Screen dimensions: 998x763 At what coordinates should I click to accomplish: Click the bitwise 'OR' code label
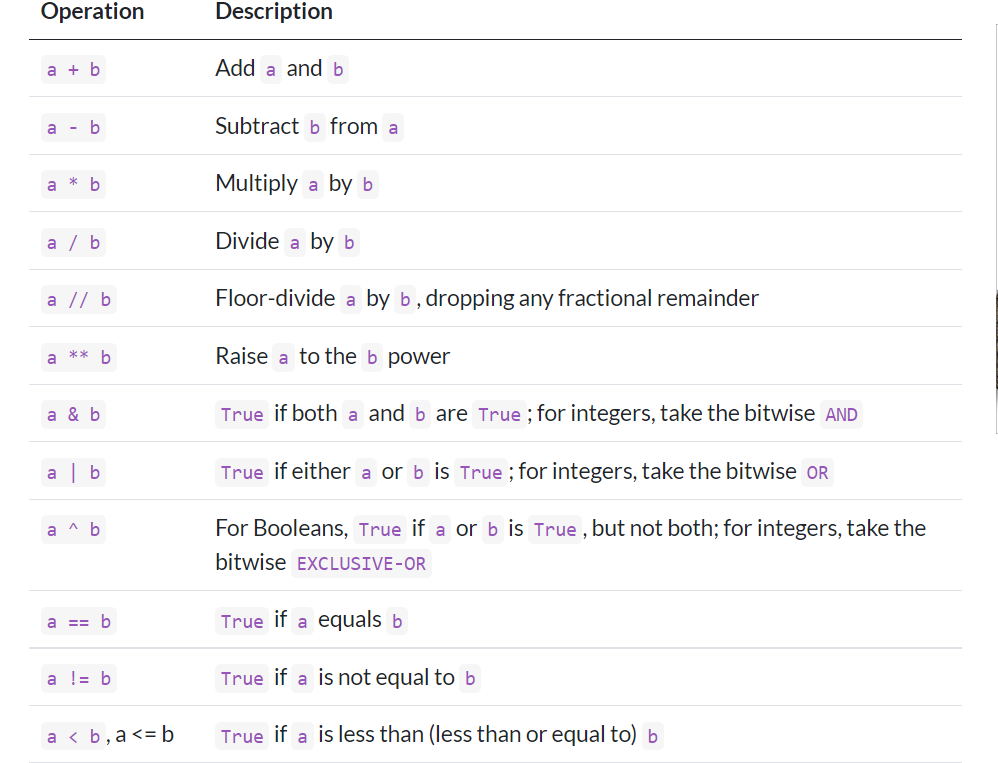tap(817, 473)
